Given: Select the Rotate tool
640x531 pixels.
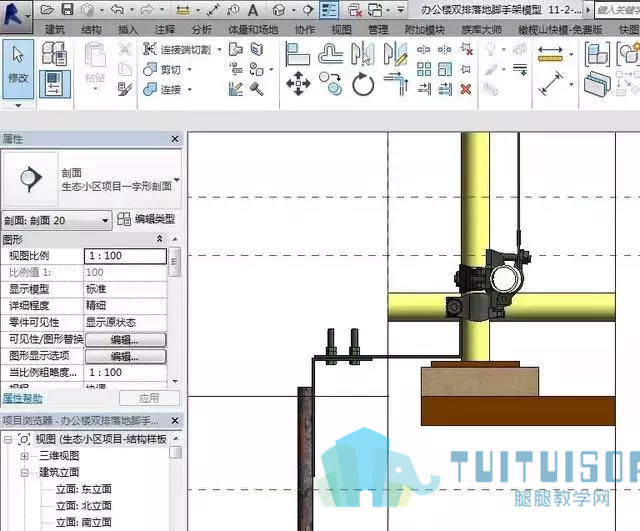Looking at the screenshot, I should (x=363, y=84).
